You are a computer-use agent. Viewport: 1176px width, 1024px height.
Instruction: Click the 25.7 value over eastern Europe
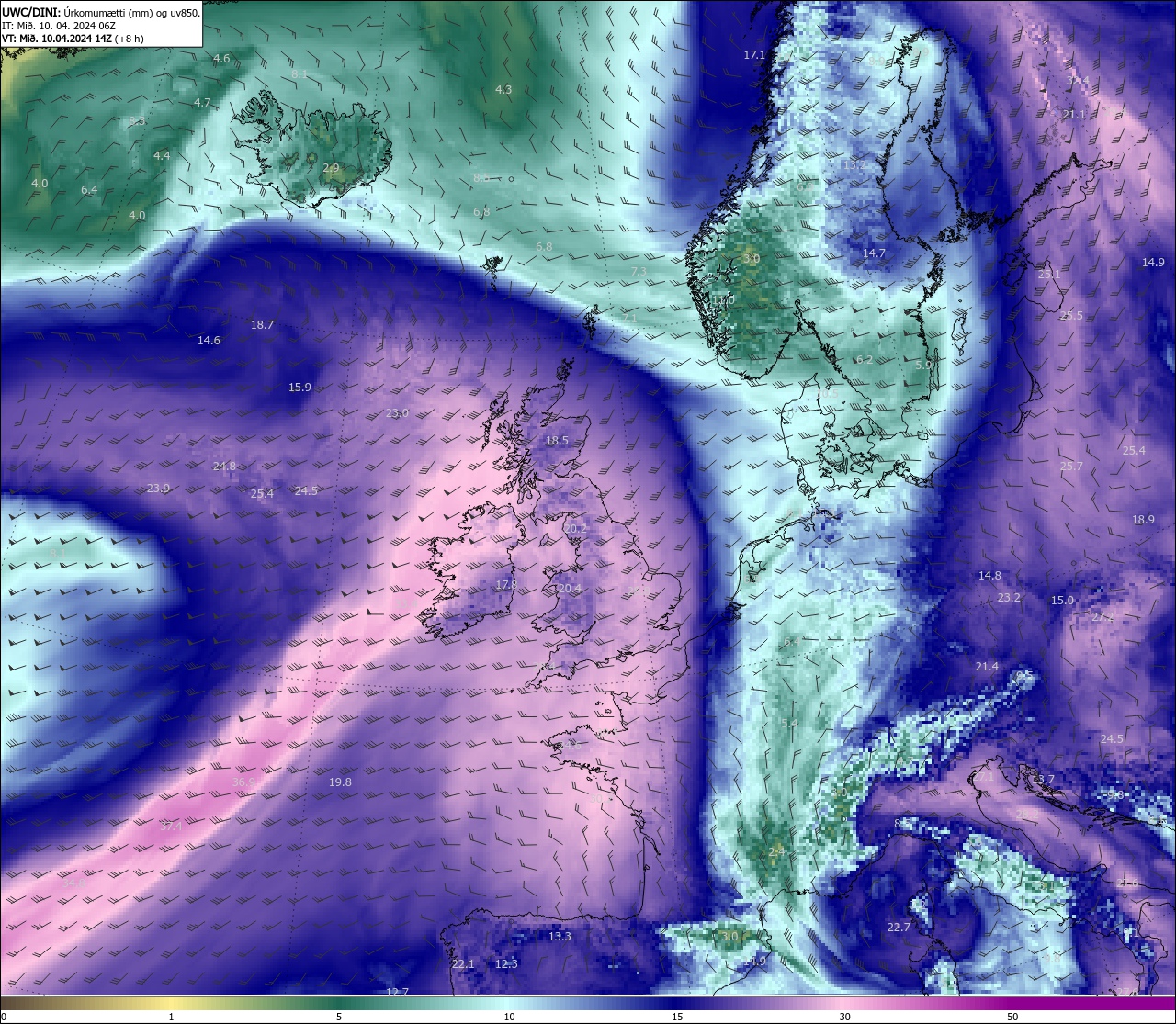[1071, 467]
